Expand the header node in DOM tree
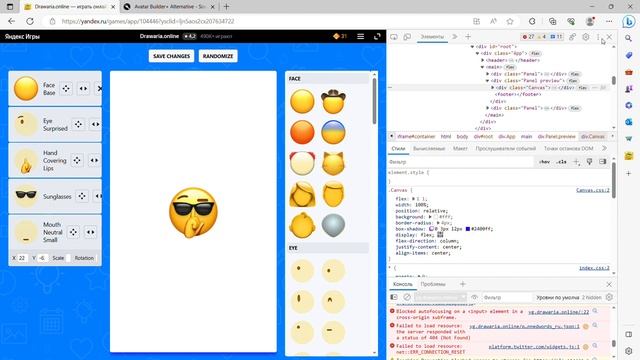 point(482,60)
